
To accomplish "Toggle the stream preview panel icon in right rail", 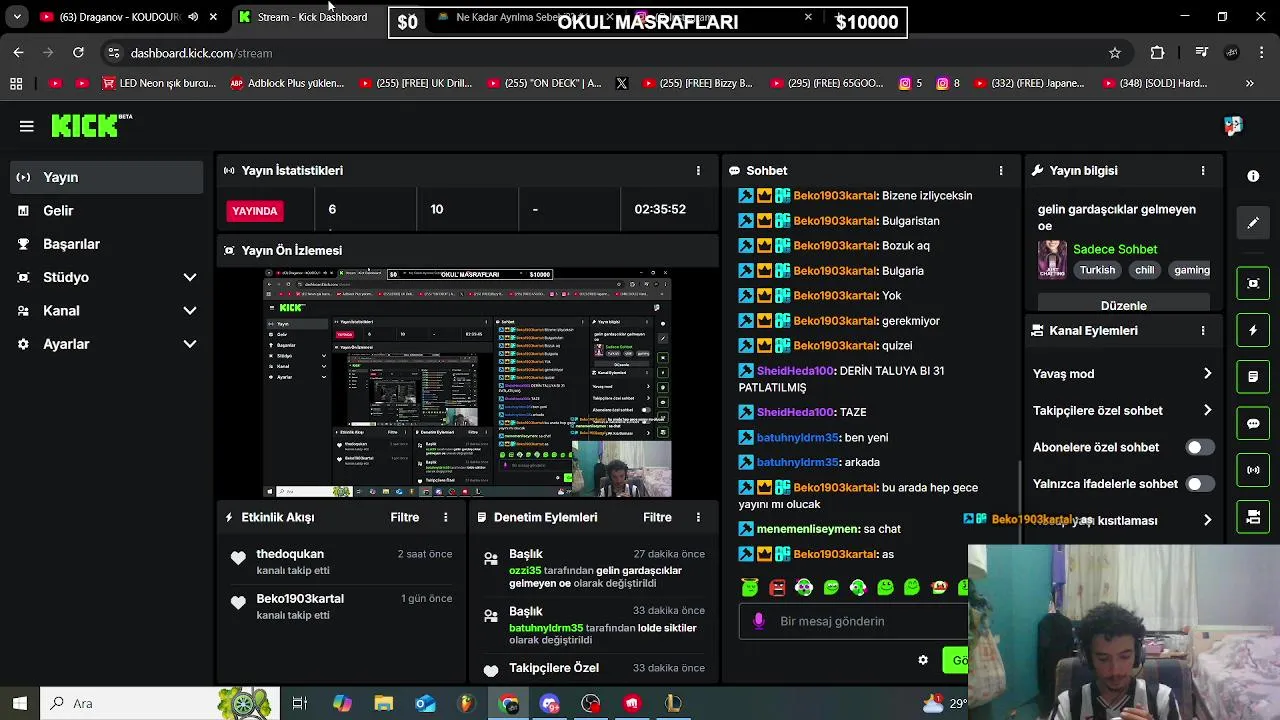I will click(x=1253, y=283).
